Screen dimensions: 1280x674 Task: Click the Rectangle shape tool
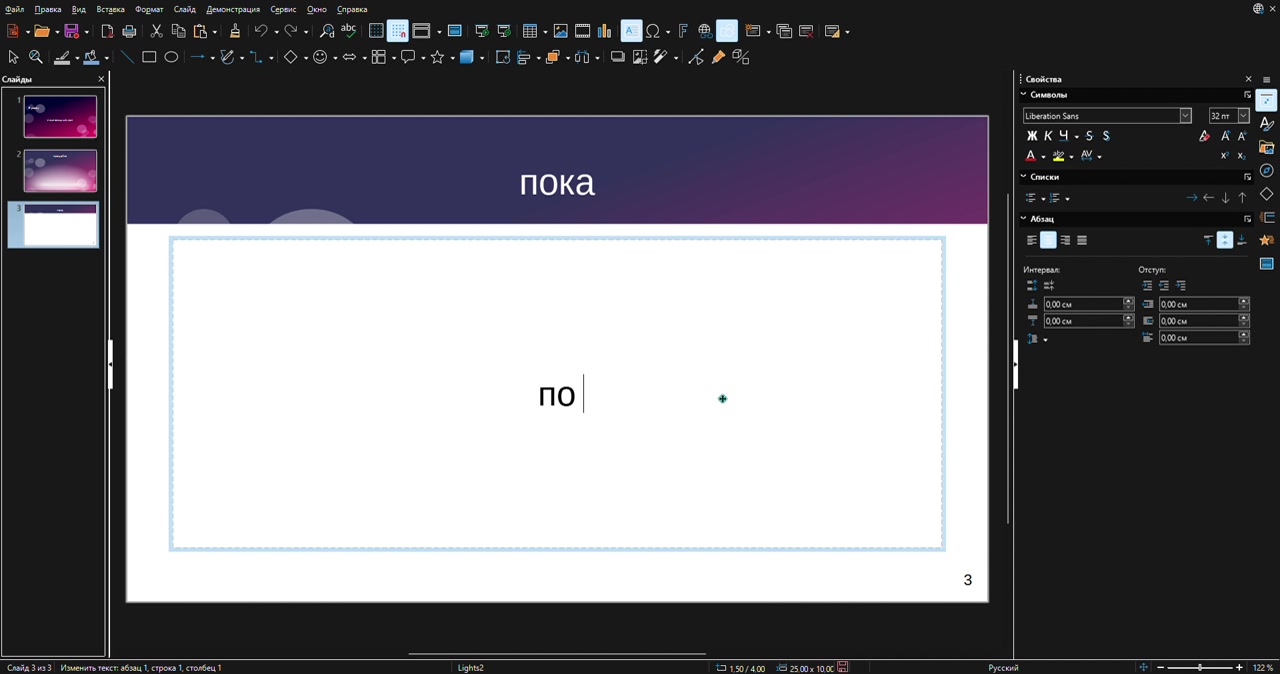pyautogui.click(x=149, y=57)
